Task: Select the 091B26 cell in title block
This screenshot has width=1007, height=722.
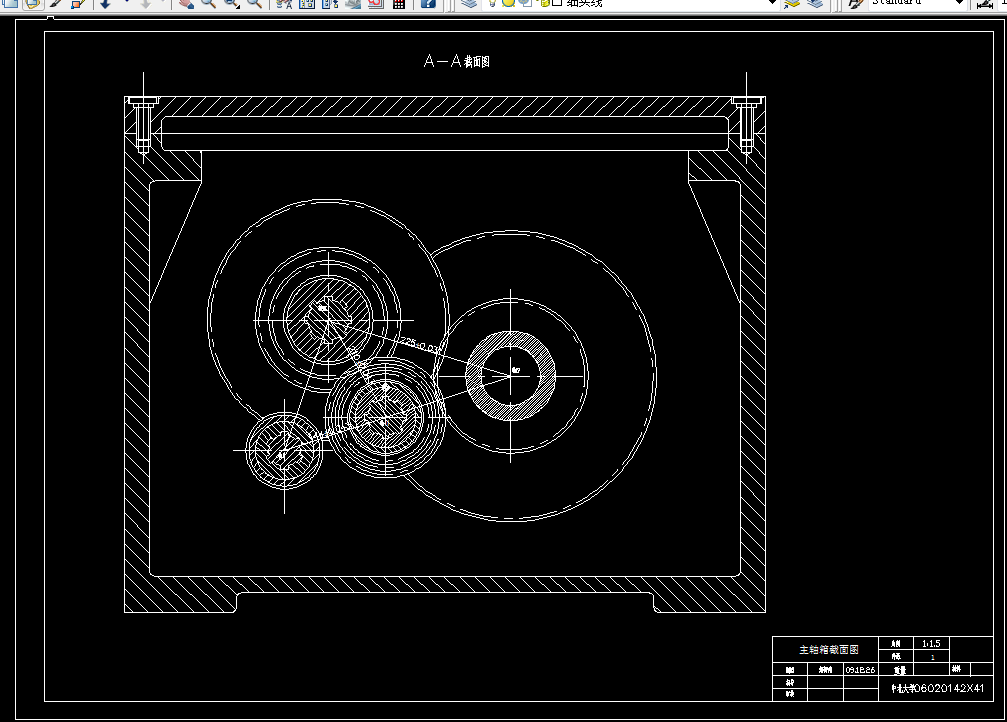Action: [860, 669]
